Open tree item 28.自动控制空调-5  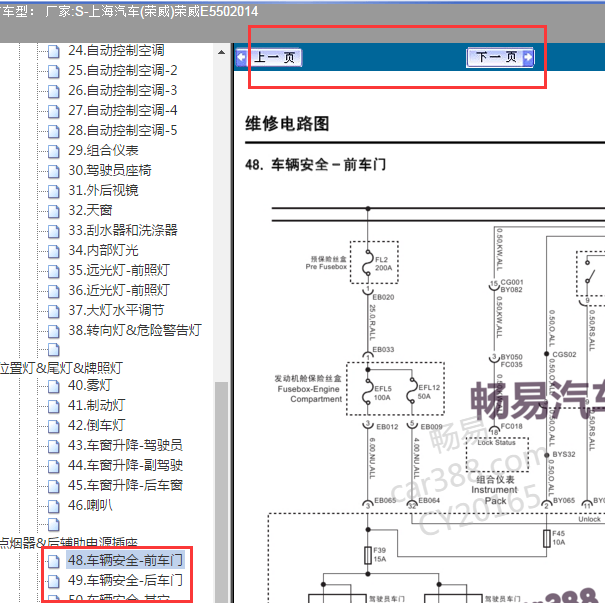(123, 131)
